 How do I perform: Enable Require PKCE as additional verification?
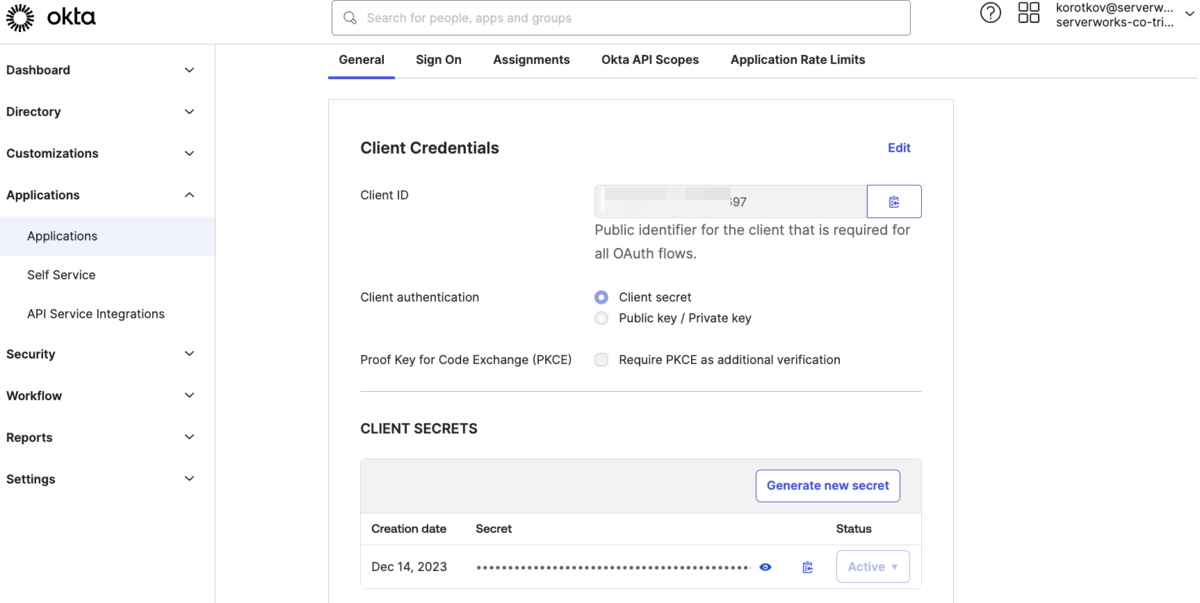click(x=601, y=360)
